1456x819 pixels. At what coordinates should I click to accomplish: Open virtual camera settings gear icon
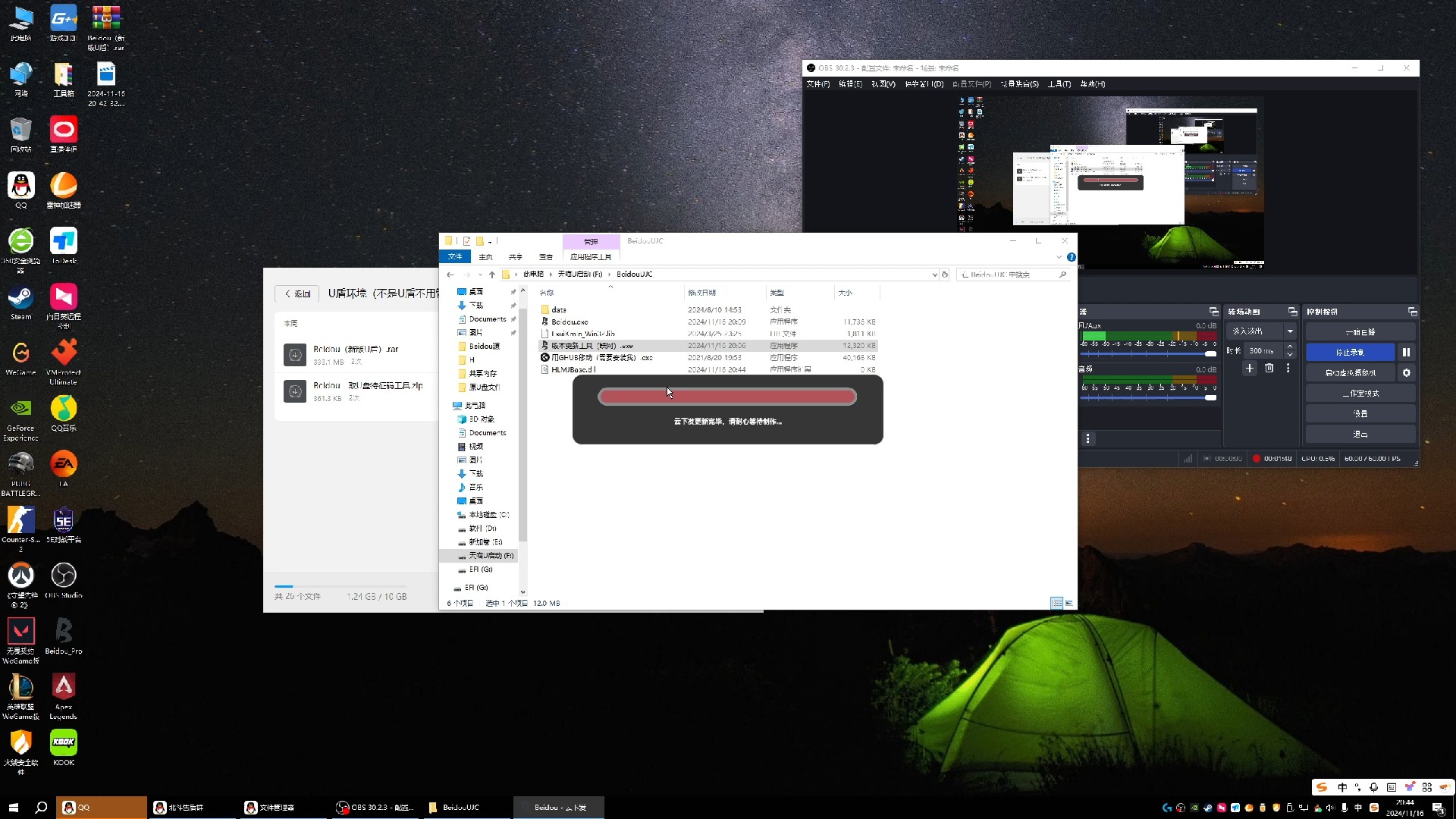coord(1406,373)
